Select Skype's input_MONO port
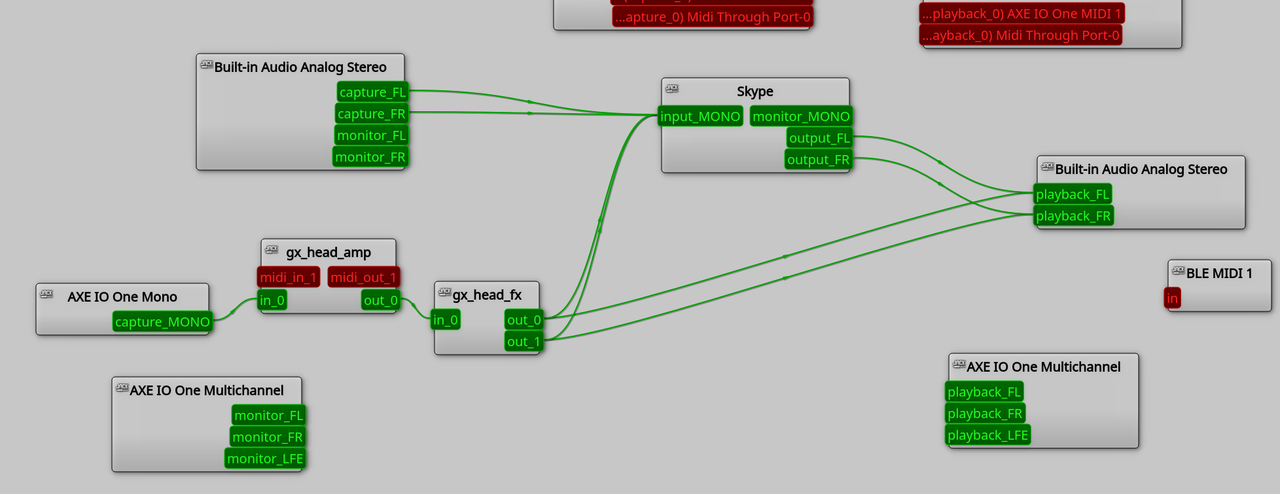The height and width of the screenshot is (494, 1280). point(701,116)
